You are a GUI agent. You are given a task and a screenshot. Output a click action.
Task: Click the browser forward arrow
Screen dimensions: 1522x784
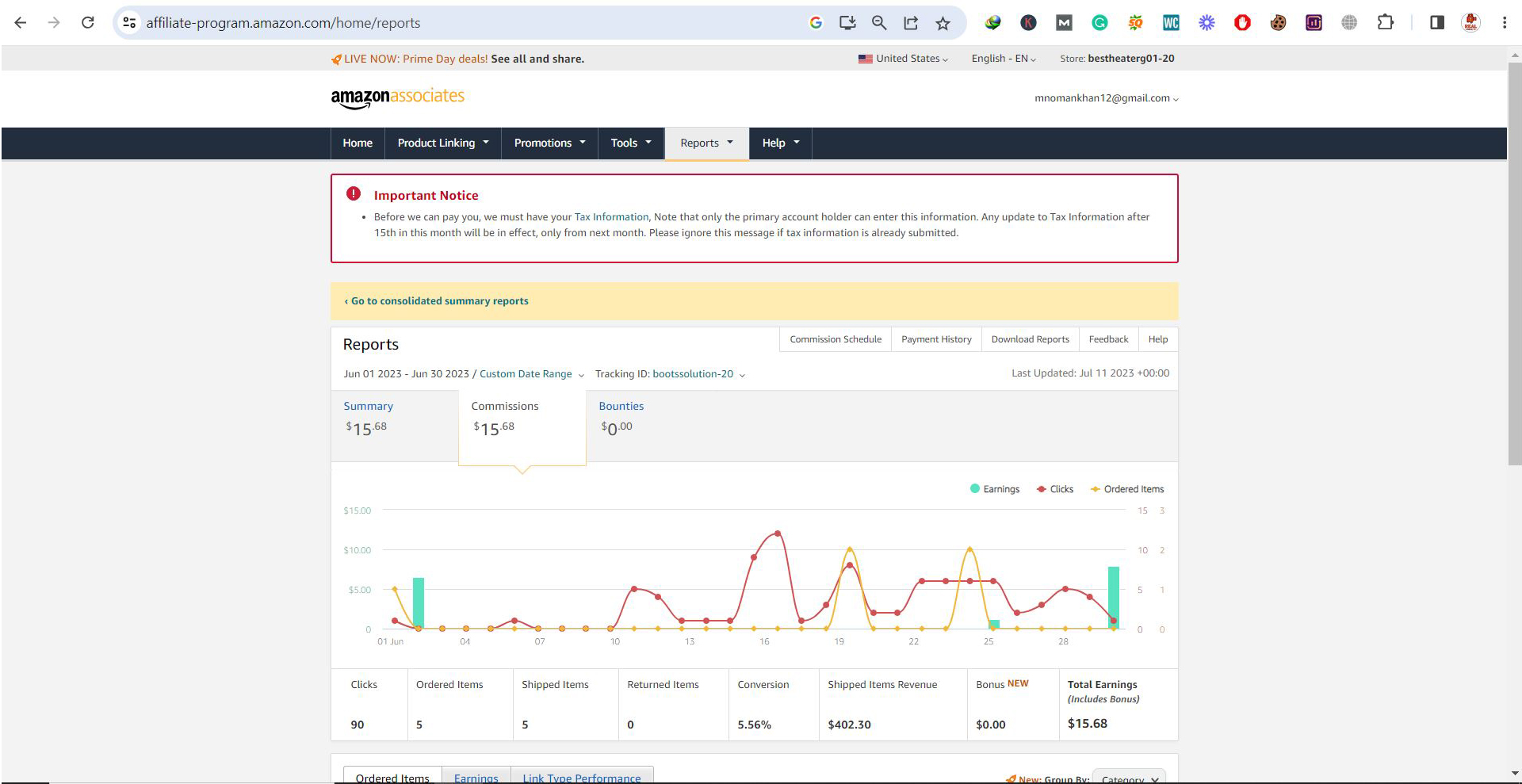pos(54,23)
